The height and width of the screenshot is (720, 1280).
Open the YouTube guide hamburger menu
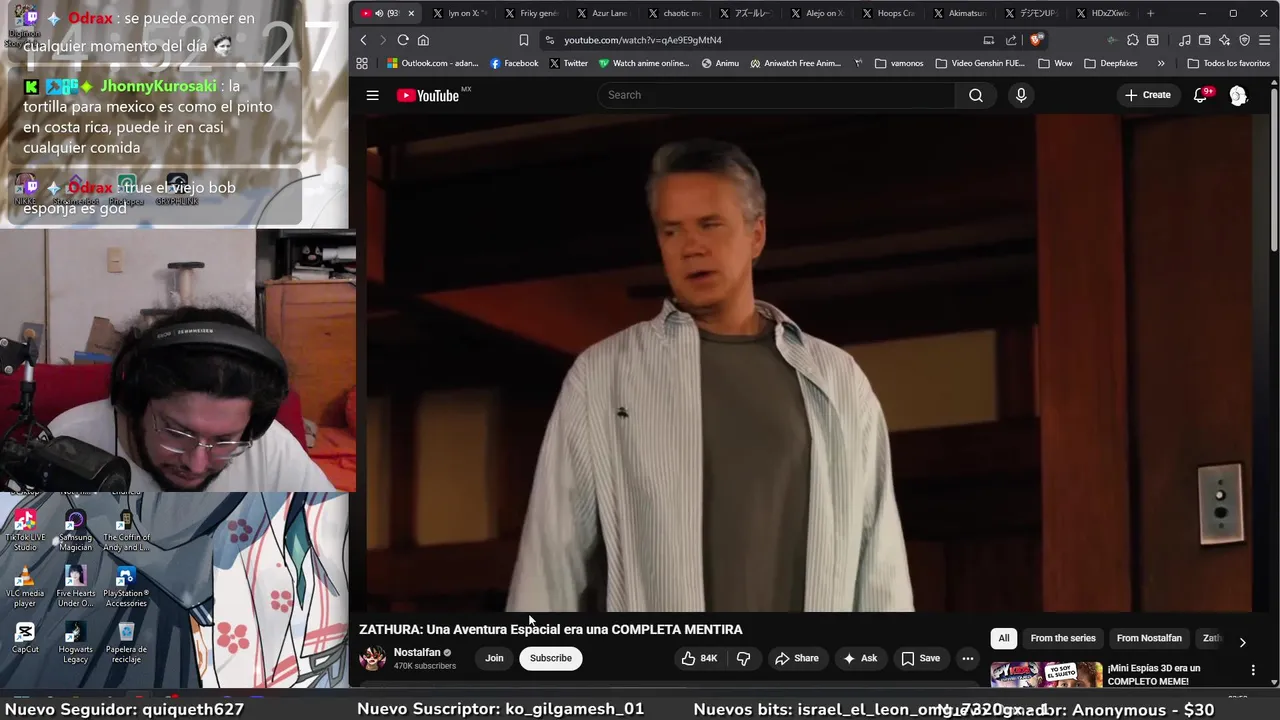tap(372, 95)
